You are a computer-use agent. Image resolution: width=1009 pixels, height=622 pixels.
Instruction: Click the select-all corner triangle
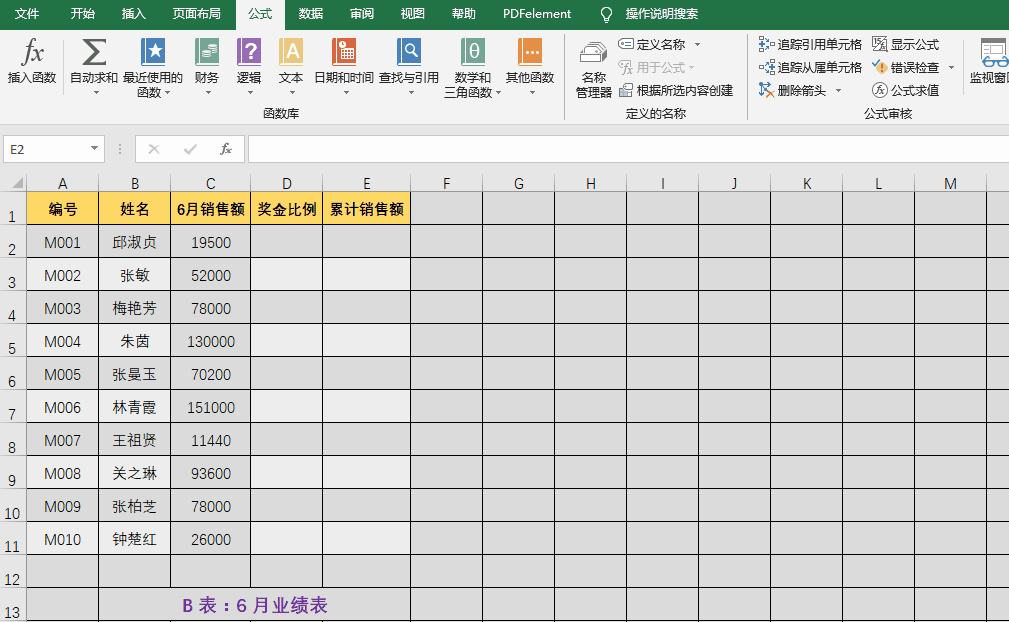coord(17,183)
